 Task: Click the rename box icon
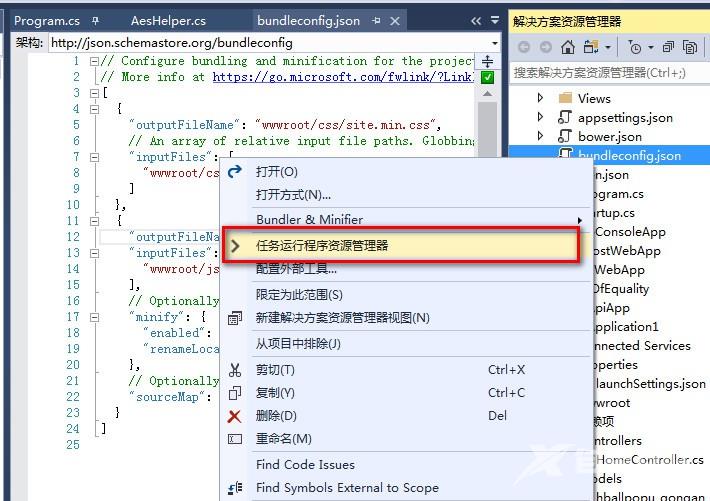click(235, 439)
